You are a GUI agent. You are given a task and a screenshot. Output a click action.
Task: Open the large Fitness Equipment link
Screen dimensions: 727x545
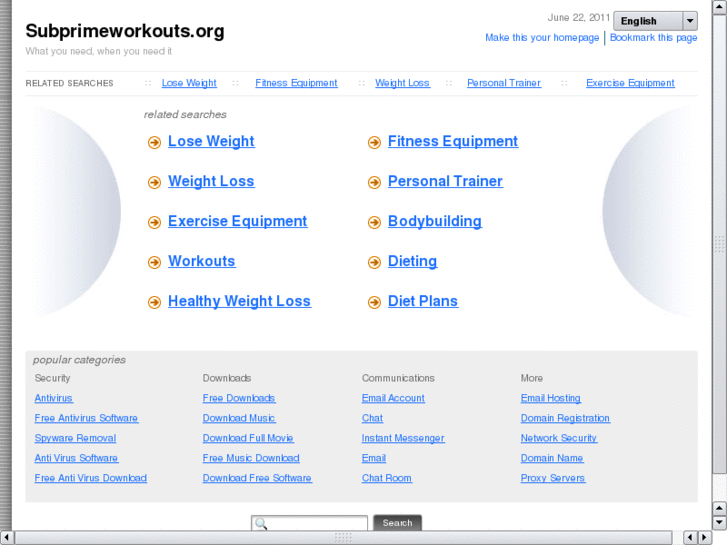pos(453,141)
